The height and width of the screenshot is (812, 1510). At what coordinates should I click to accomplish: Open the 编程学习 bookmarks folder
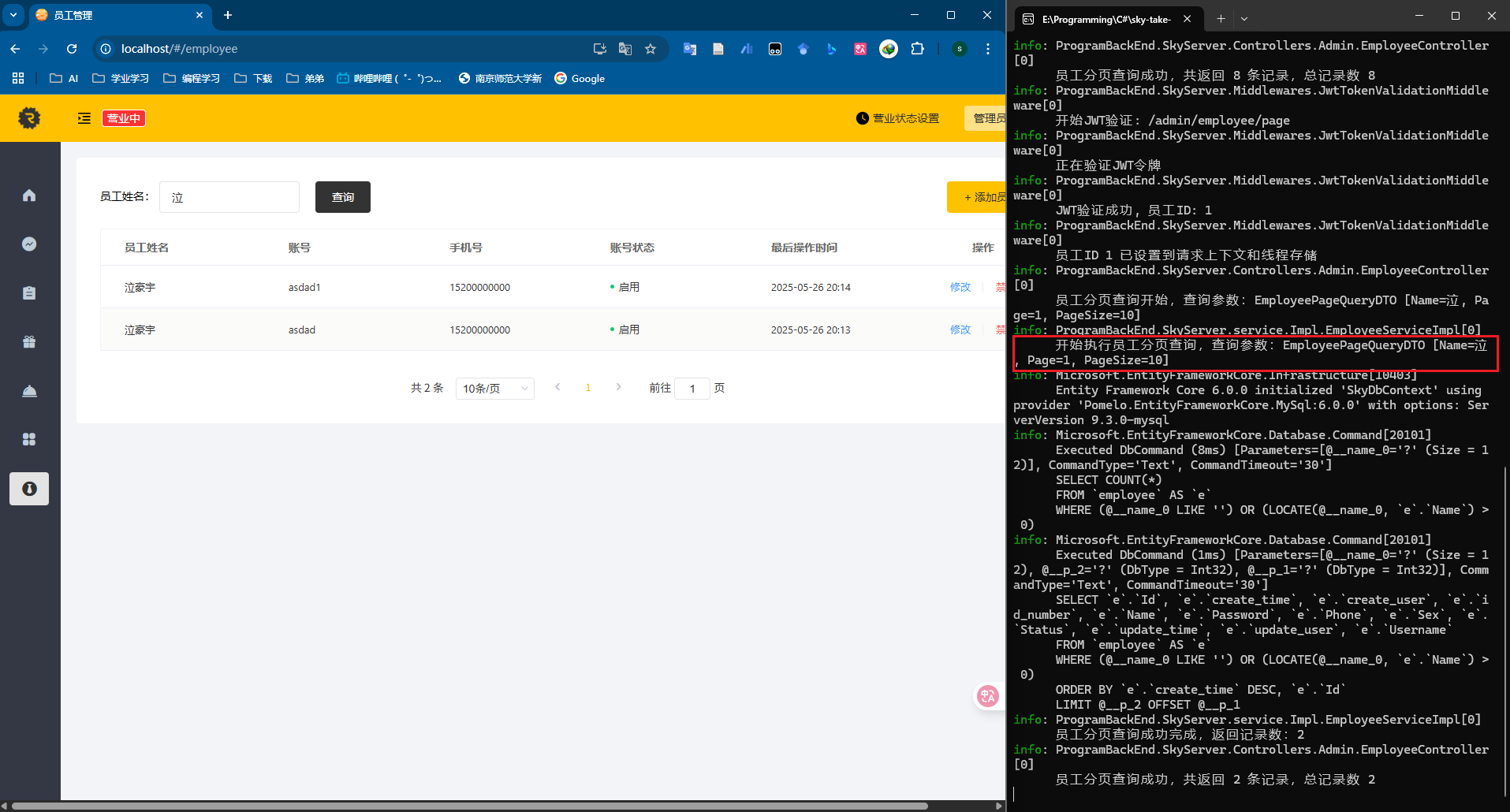192,79
